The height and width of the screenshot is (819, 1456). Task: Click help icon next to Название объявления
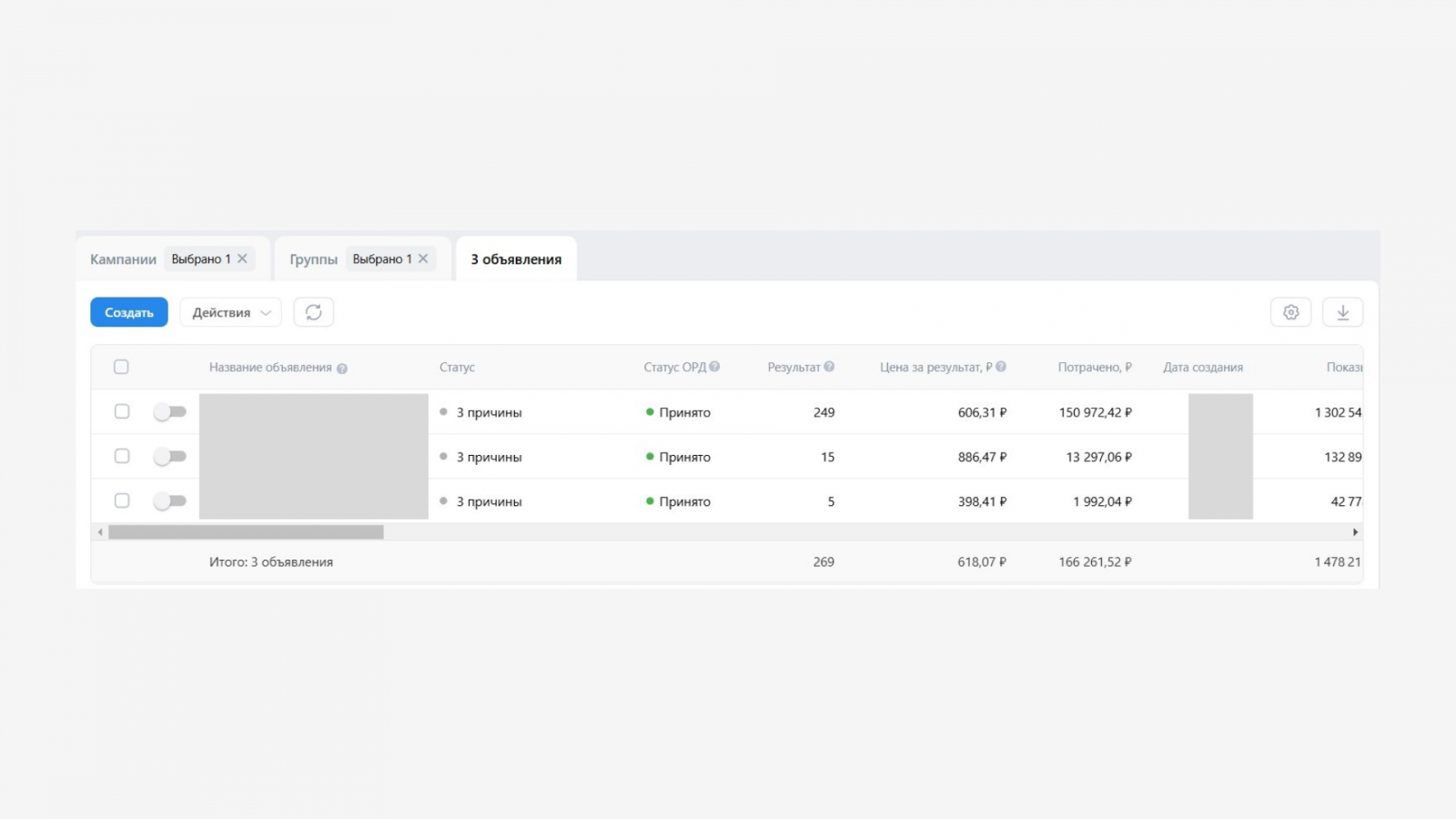coord(342,369)
